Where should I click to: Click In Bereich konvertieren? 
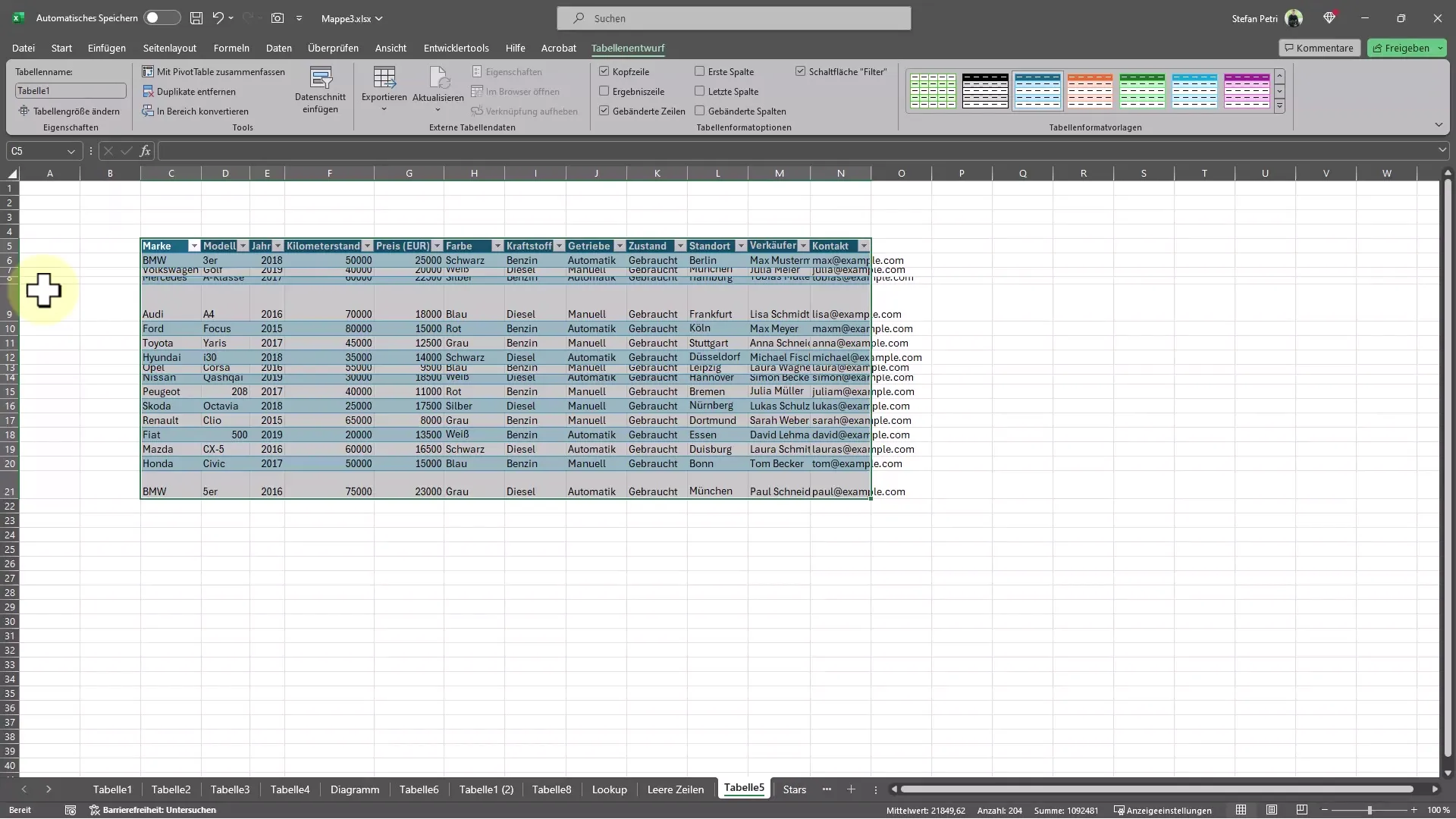click(195, 111)
